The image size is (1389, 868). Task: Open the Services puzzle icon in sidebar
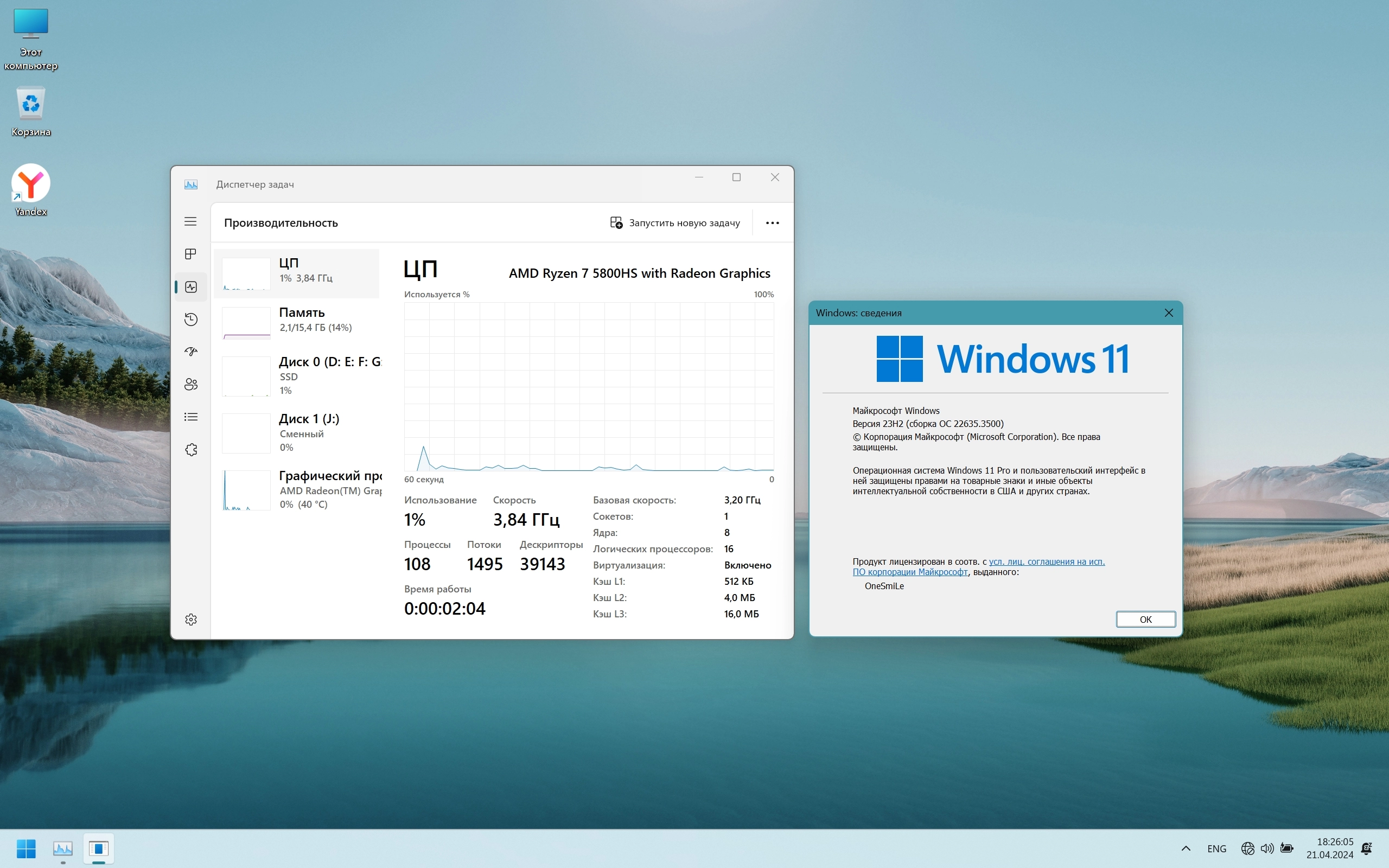[190, 450]
